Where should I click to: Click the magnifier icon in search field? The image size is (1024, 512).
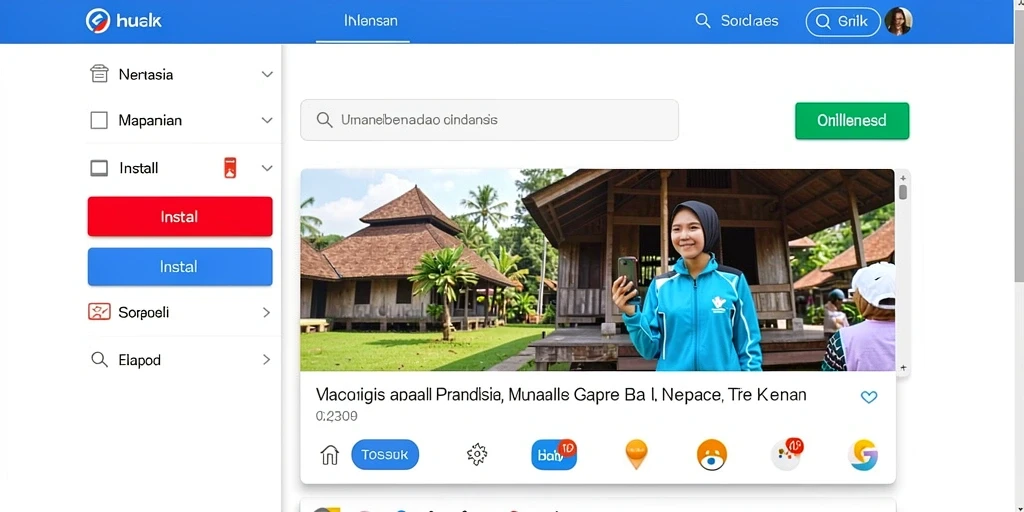point(324,120)
